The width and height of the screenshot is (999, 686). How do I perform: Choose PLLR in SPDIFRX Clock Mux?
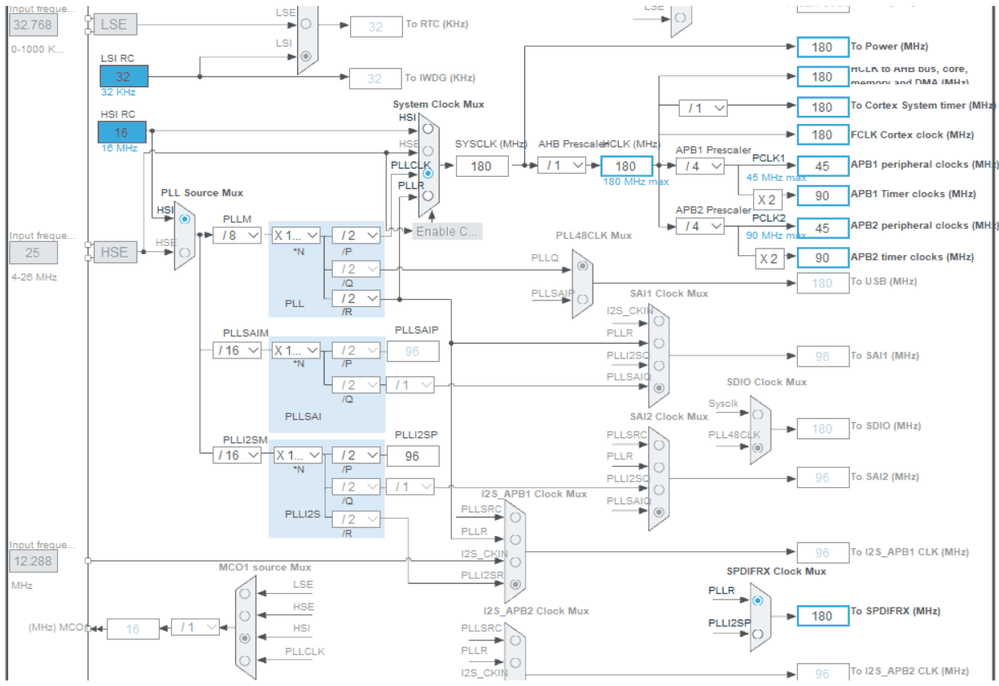tap(758, 601)
